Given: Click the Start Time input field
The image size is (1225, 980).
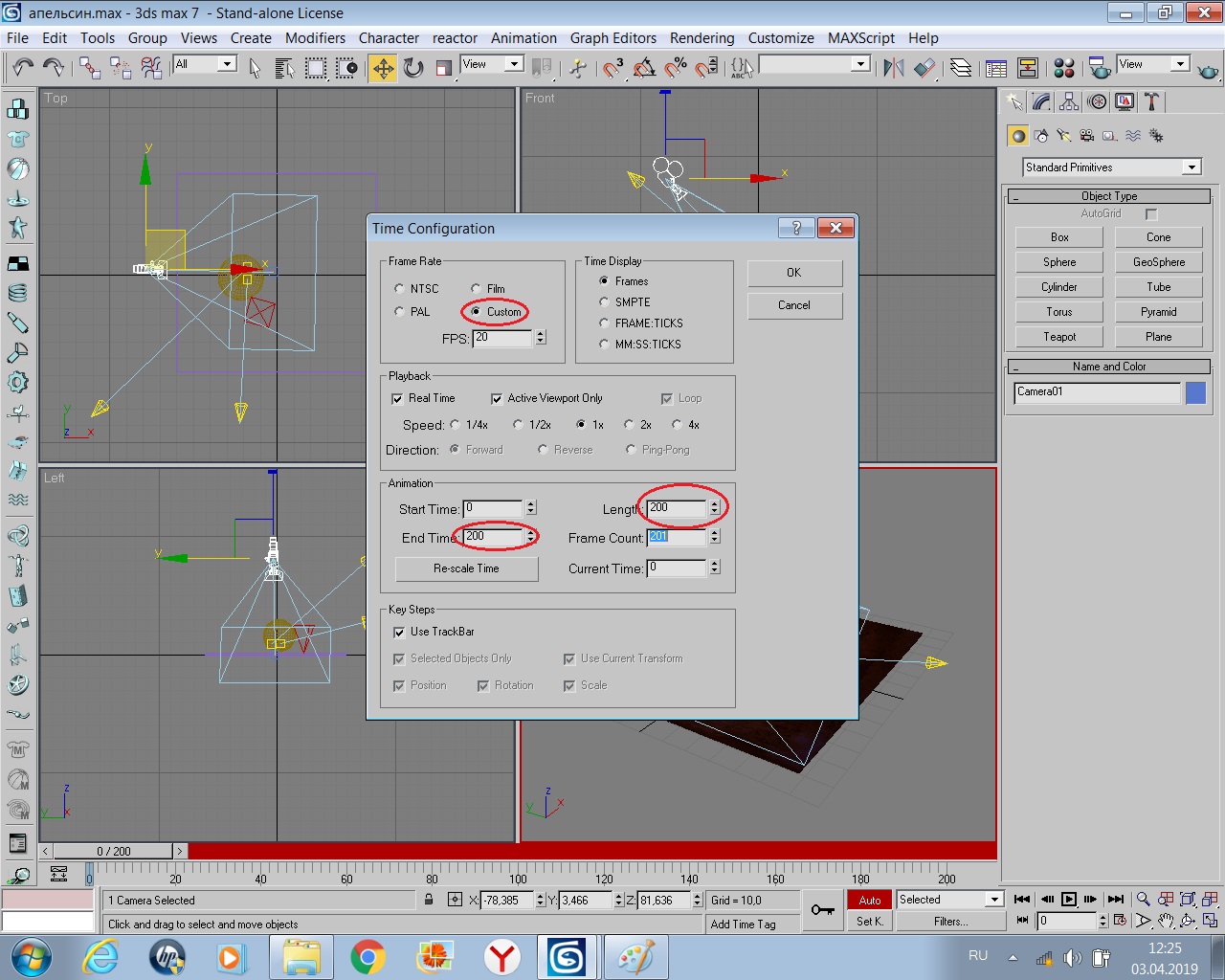Looking at the screenshot, I should [493, 508].
